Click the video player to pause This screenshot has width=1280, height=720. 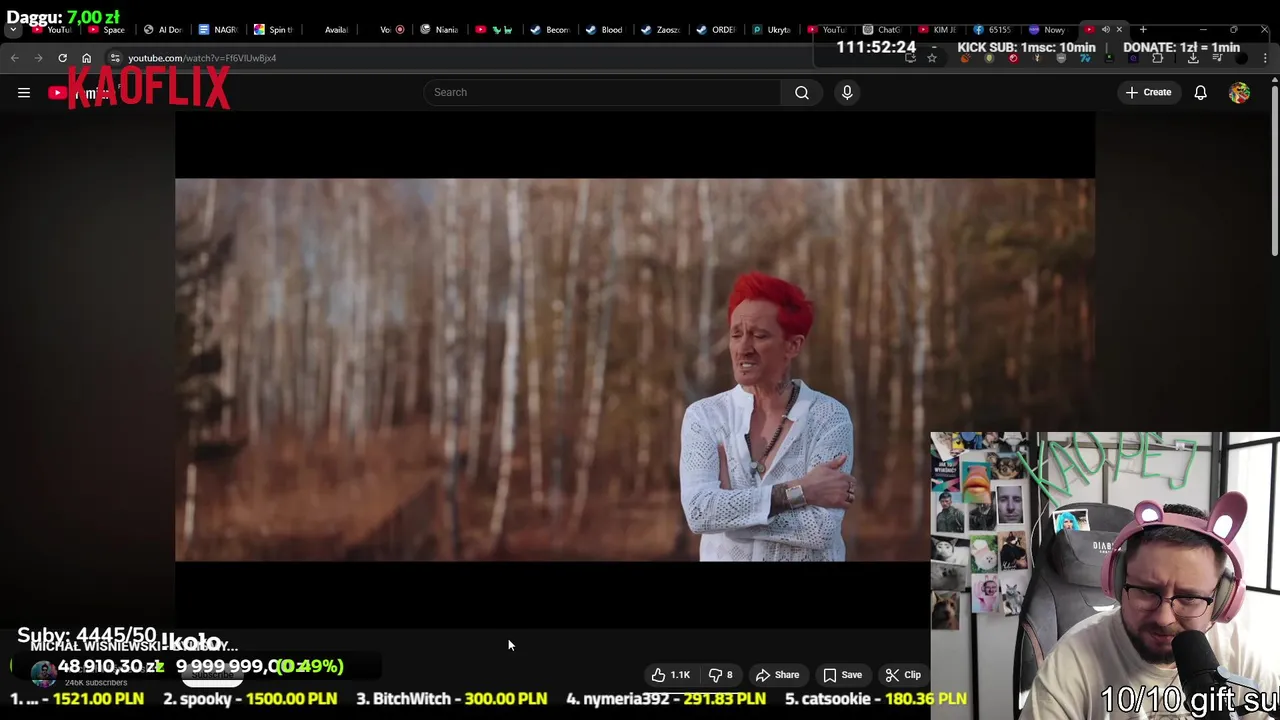635,370
